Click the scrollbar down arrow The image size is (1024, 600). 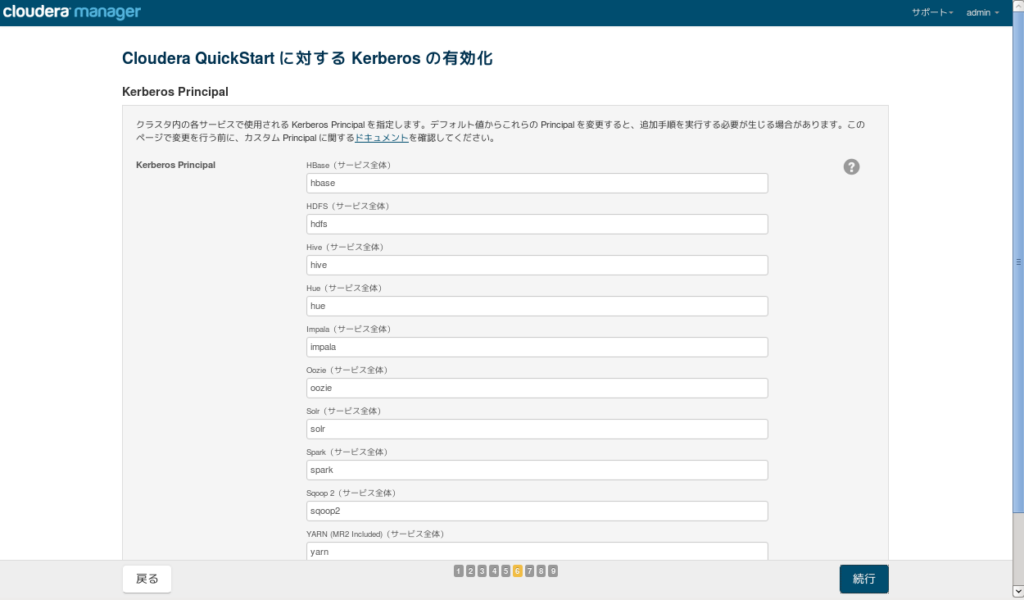pos(1018,592)
